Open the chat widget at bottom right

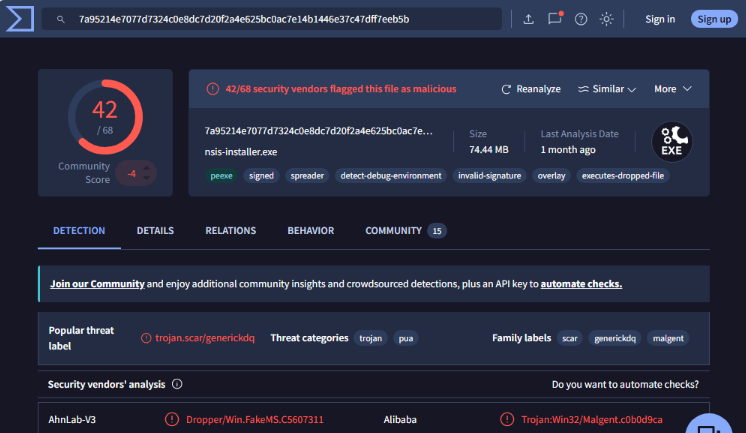(709, 425)
